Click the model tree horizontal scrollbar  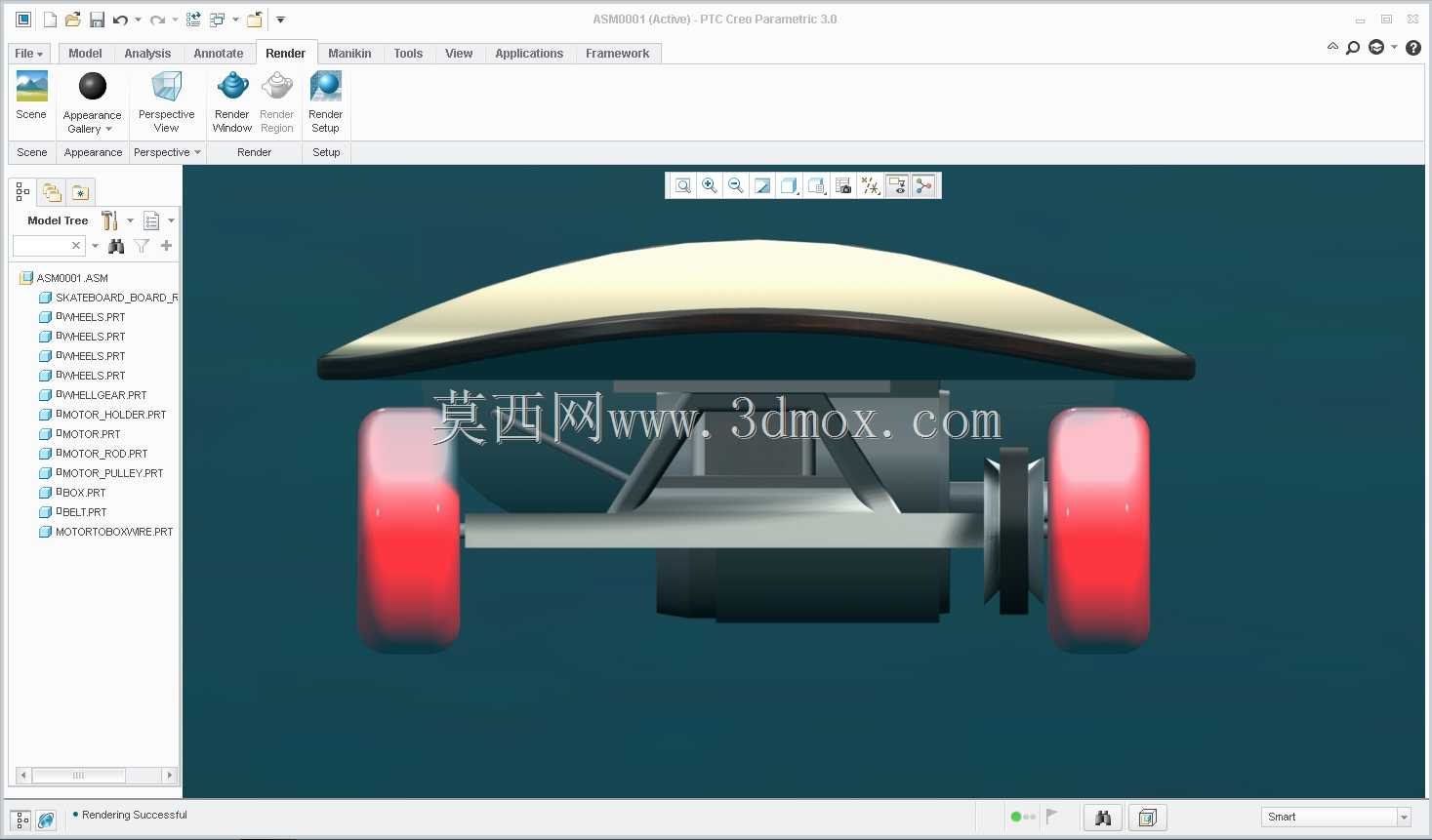[x=78, y=776]
